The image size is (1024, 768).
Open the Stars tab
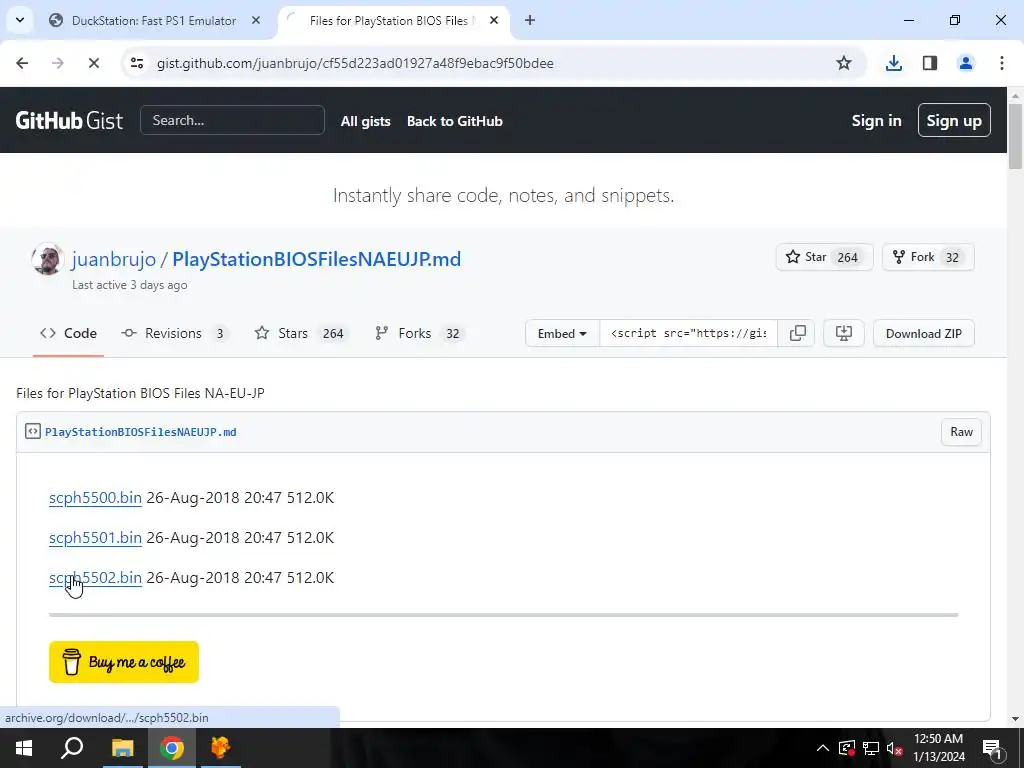[x=301, y=333]
